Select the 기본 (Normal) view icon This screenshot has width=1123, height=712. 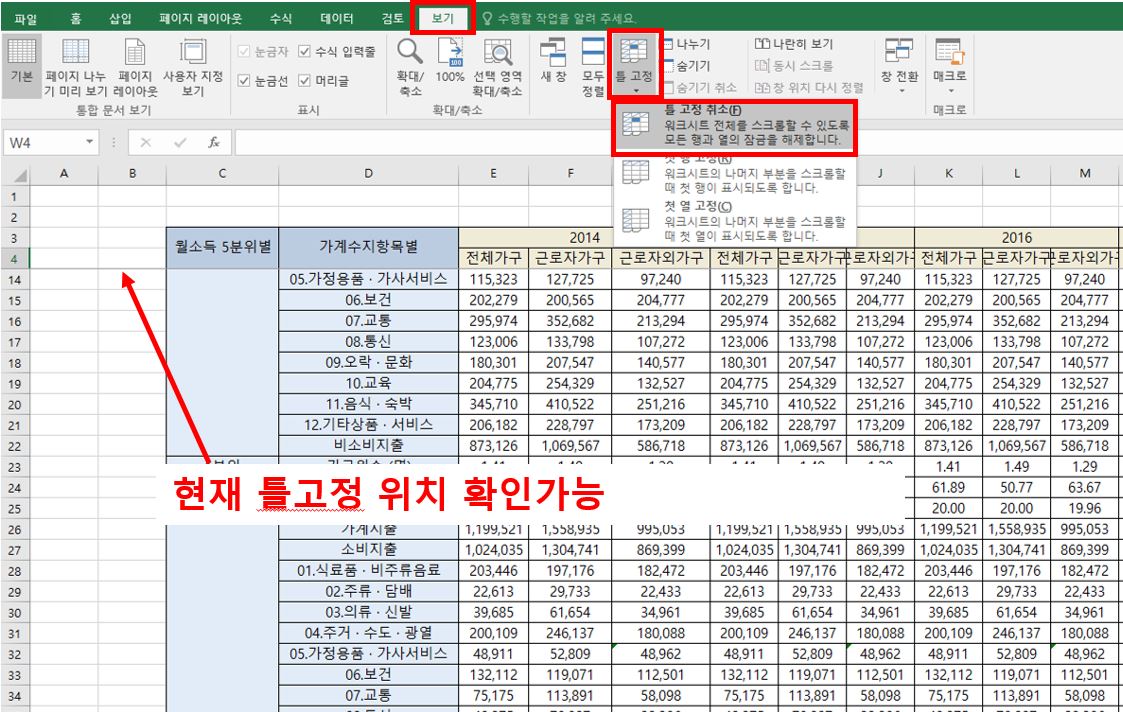[21, 52]
